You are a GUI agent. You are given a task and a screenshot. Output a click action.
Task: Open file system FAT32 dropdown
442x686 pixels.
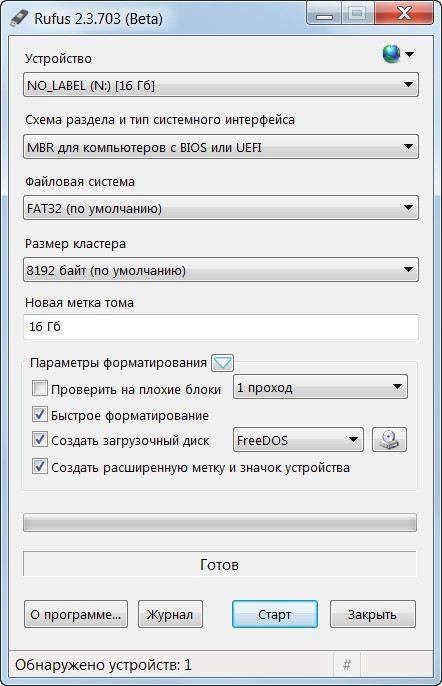[x=221, y=208]
